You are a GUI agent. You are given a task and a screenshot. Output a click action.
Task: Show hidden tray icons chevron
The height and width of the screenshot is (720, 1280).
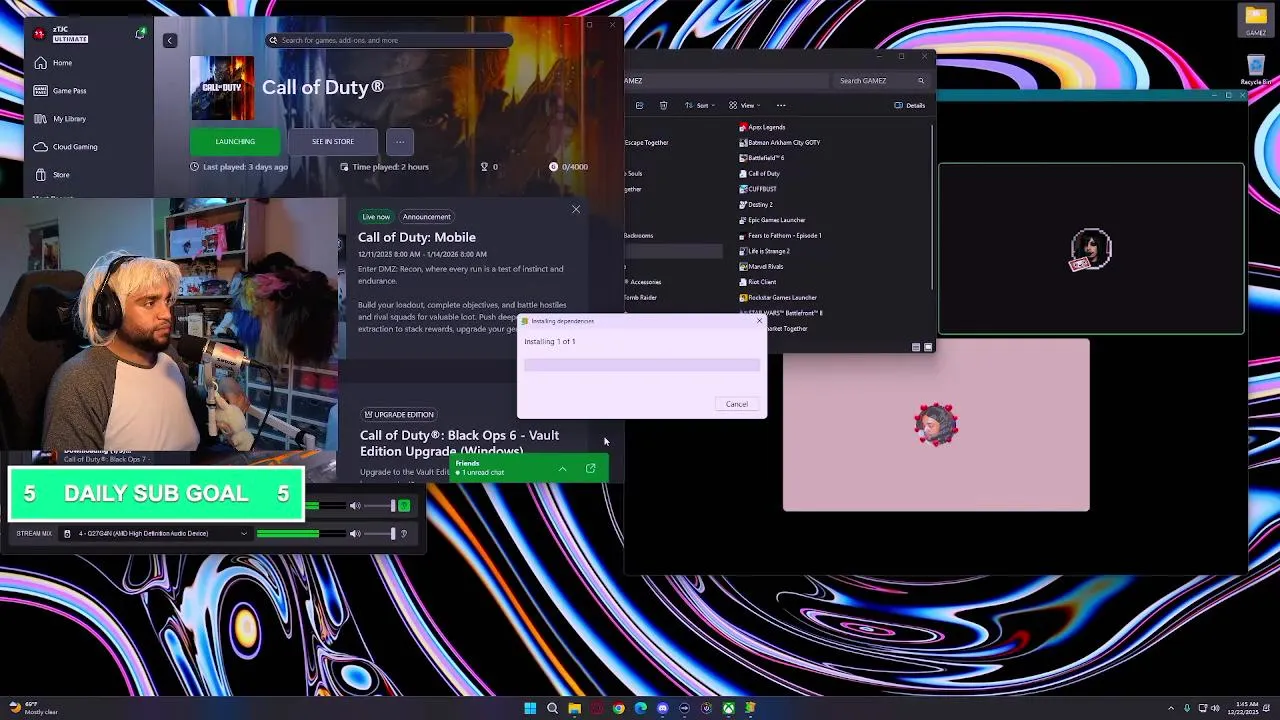(1170, 708)
